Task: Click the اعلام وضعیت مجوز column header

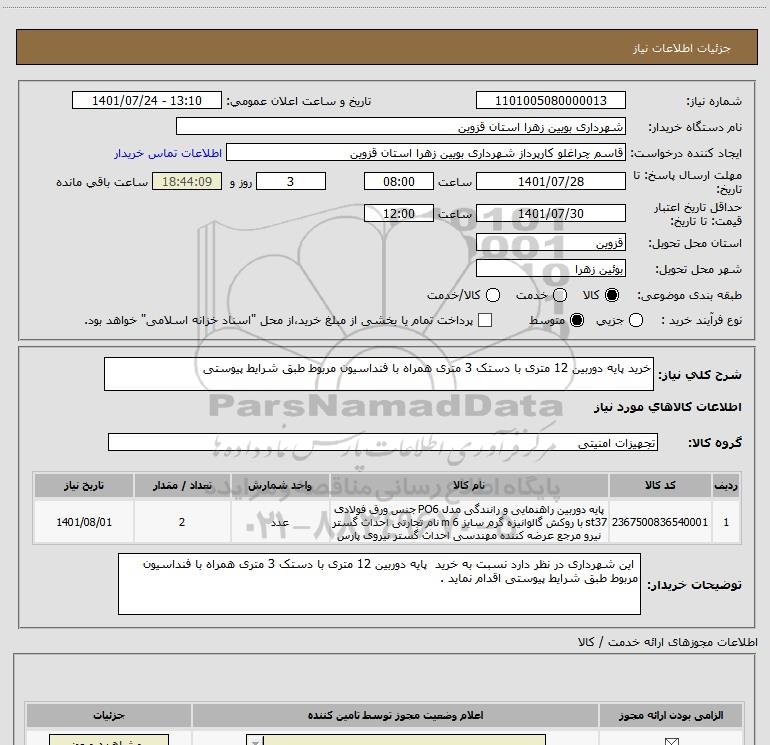Action: [x=395, y=716]
